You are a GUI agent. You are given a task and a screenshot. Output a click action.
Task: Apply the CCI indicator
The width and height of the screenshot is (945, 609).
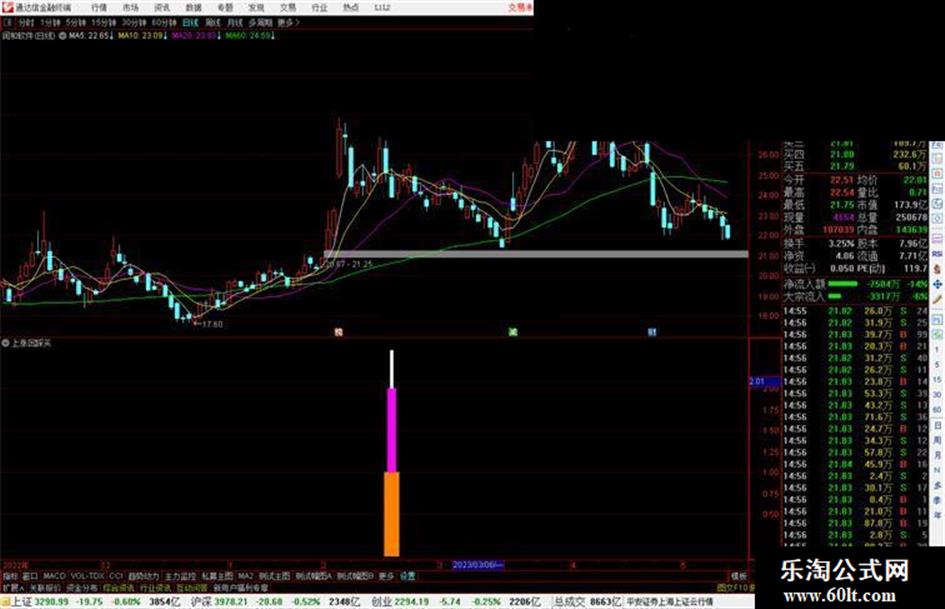(116, 576)
